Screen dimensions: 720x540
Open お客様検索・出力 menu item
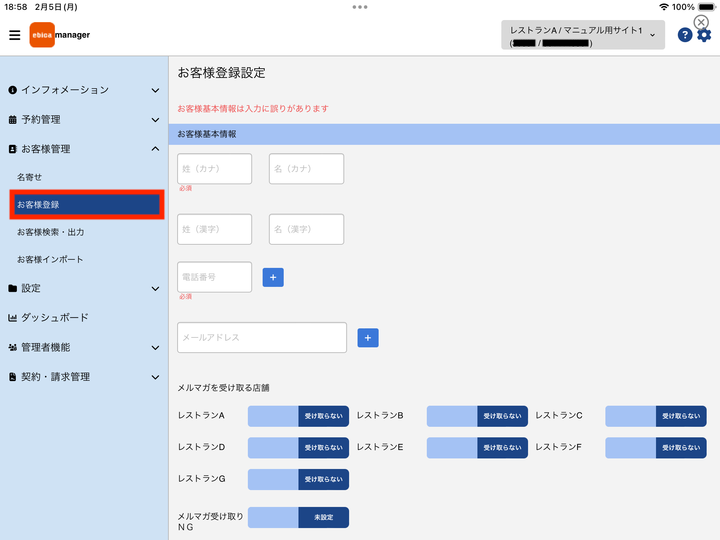coord(51,232)
